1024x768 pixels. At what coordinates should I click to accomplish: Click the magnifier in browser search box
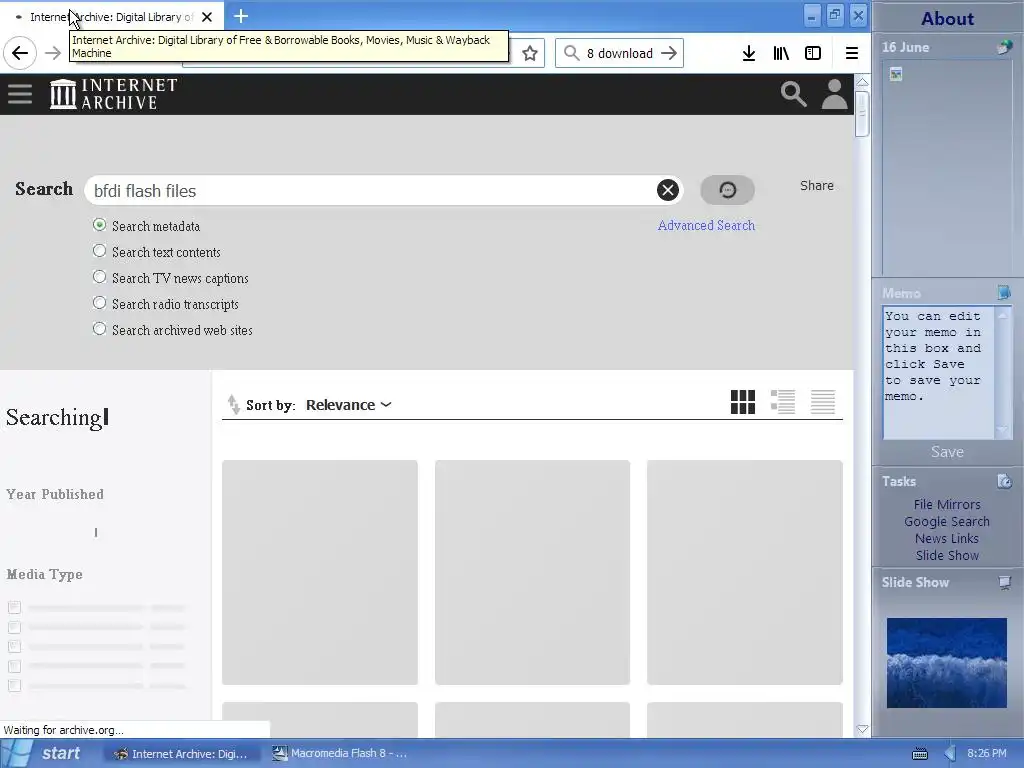click(x=571, y=53)
